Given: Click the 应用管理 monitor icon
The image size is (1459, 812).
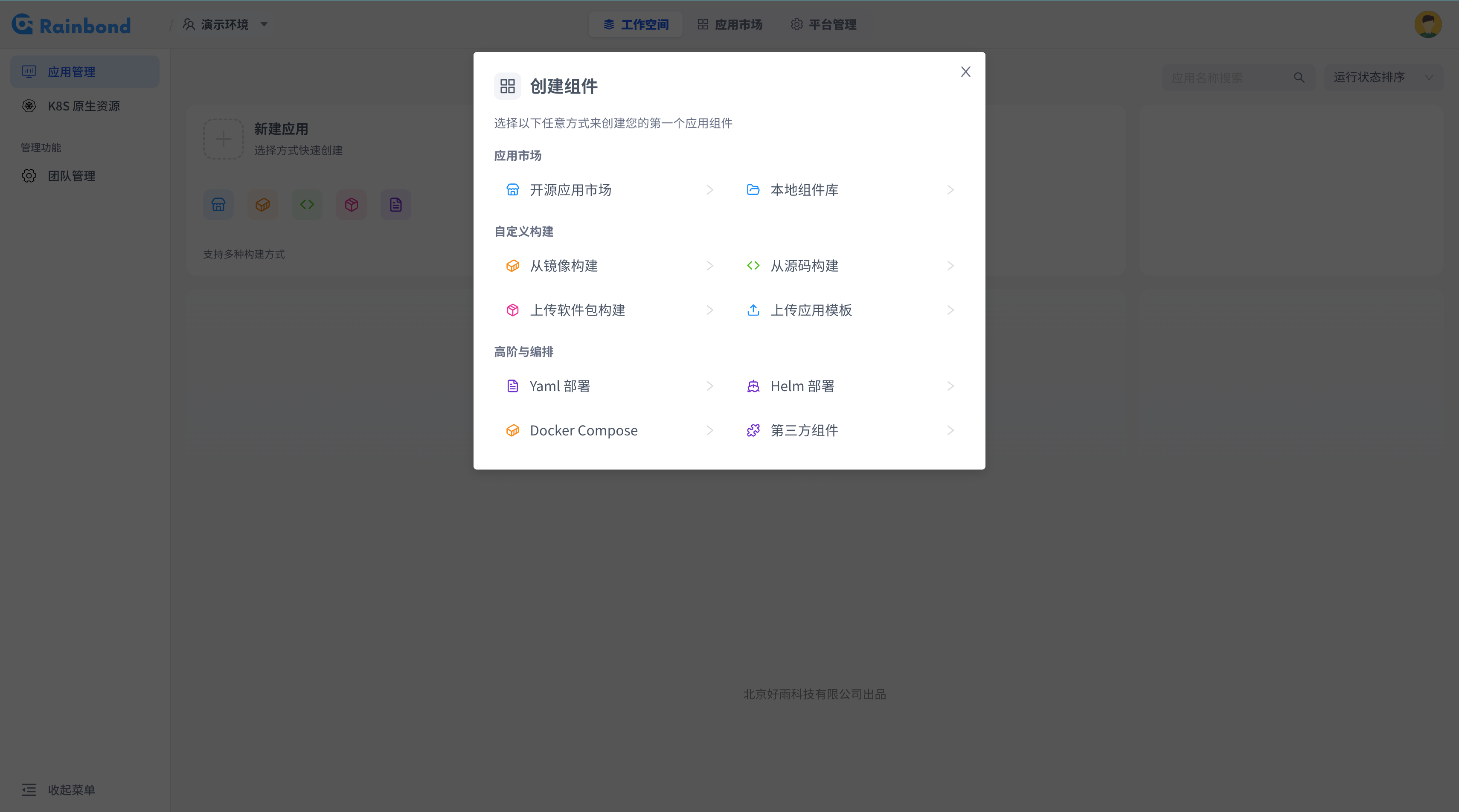Looking at the screenshot, I should pyautogui.click(x=29, y=71).
